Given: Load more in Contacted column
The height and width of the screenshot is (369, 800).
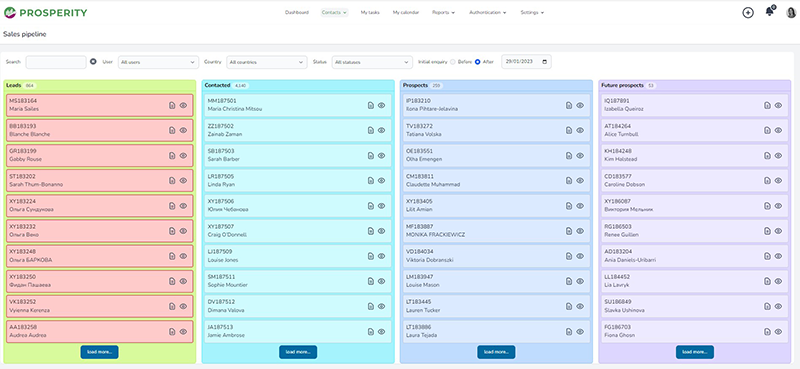Looking at the screenshot, I should pos(298,352).
